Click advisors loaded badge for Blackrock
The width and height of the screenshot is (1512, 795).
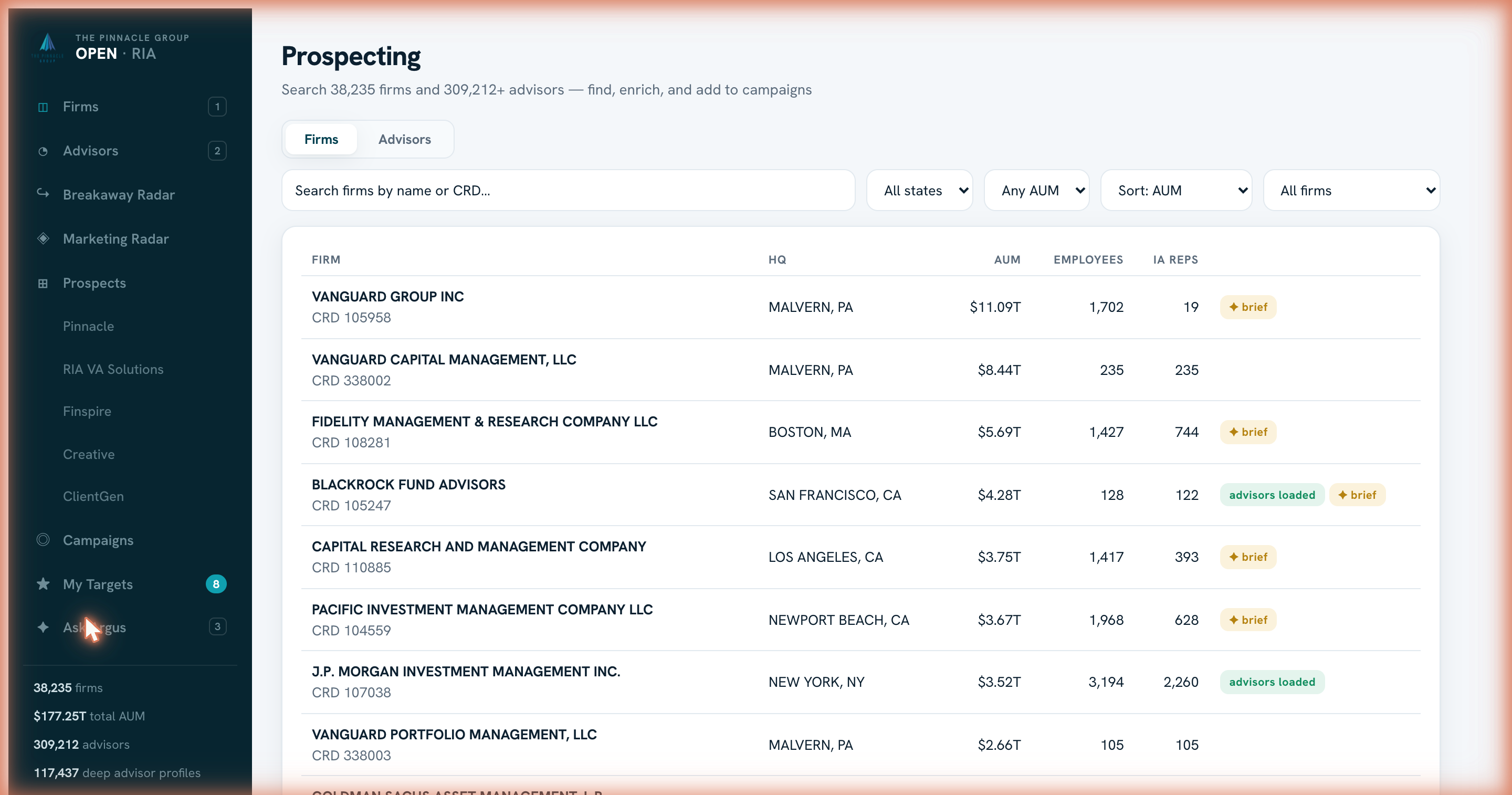pos(1272,495)
